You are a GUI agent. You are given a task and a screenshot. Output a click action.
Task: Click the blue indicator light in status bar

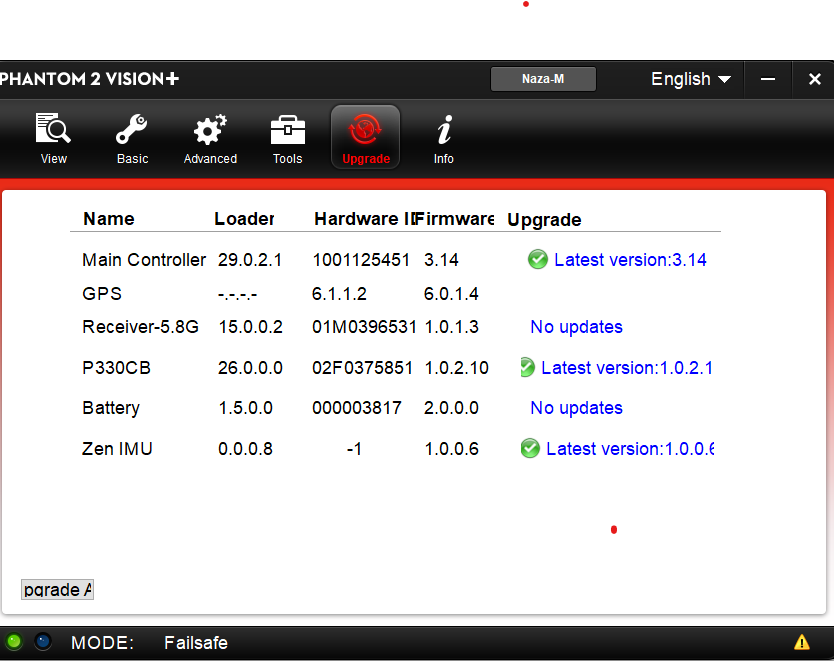pos(43,642)
